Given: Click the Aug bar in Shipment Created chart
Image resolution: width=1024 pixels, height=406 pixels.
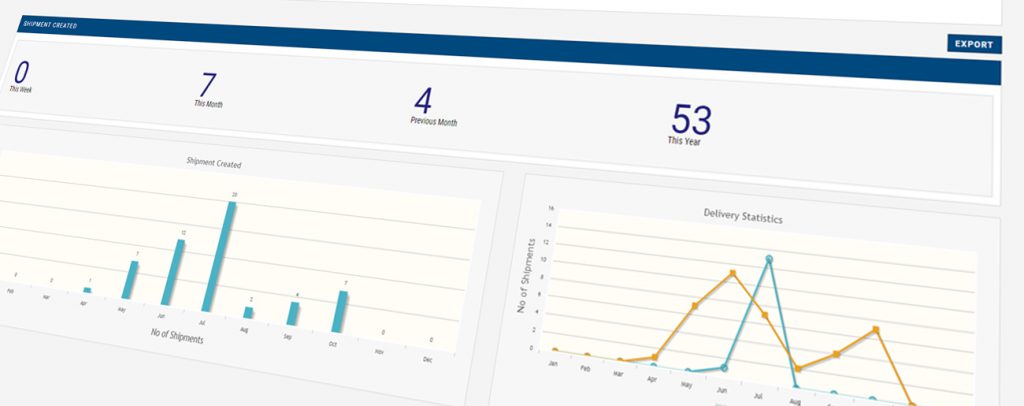Looking at the screenshot, I should coord(248,312).
